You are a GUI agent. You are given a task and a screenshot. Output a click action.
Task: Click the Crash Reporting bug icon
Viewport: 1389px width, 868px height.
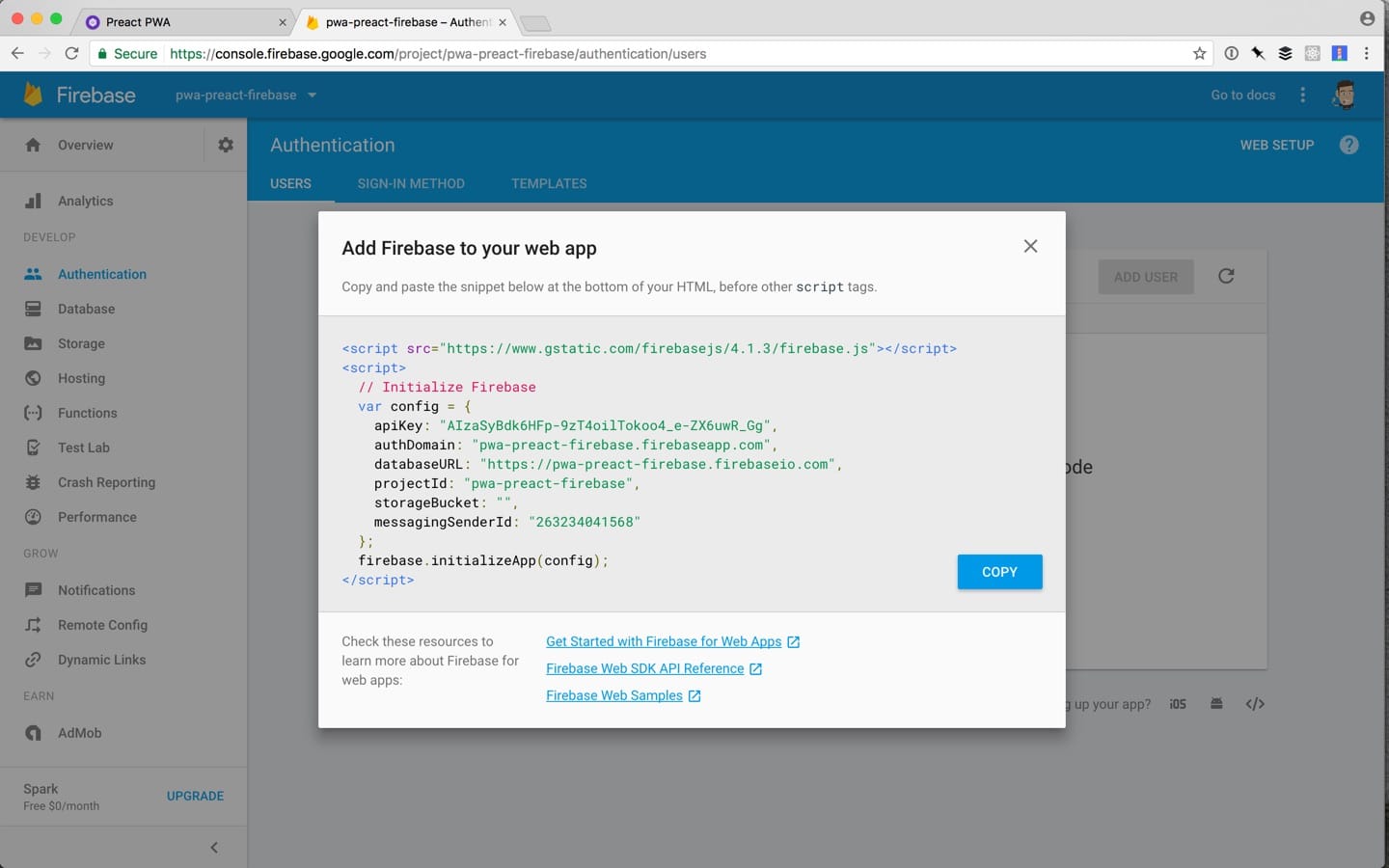click(x=33, y=482)
